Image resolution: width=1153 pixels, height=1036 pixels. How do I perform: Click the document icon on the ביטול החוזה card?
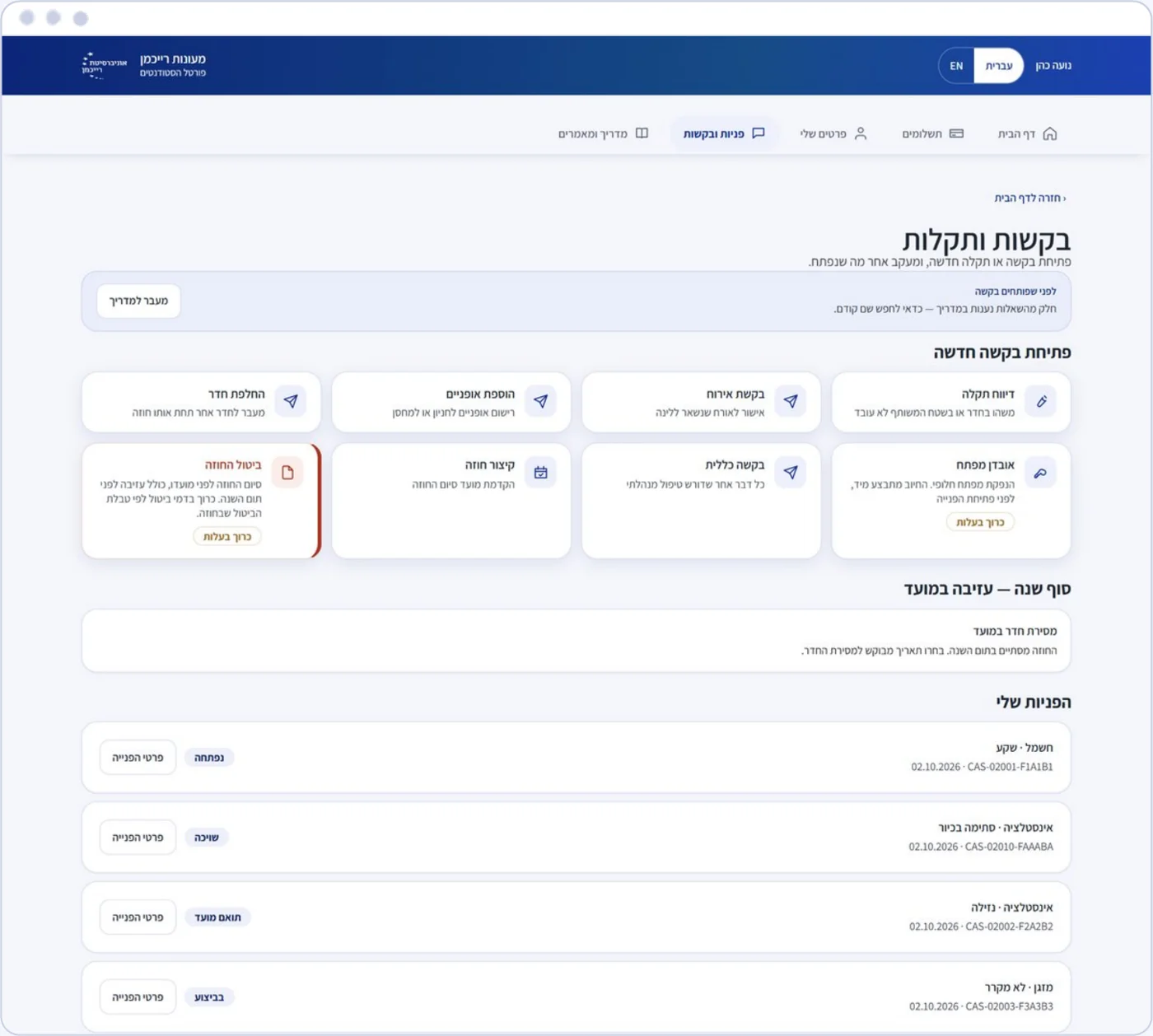[x=287, y=473]
